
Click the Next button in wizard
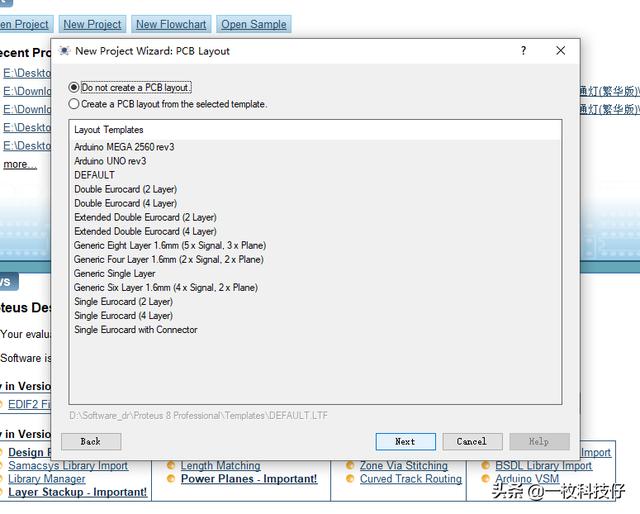pos(405,441)
